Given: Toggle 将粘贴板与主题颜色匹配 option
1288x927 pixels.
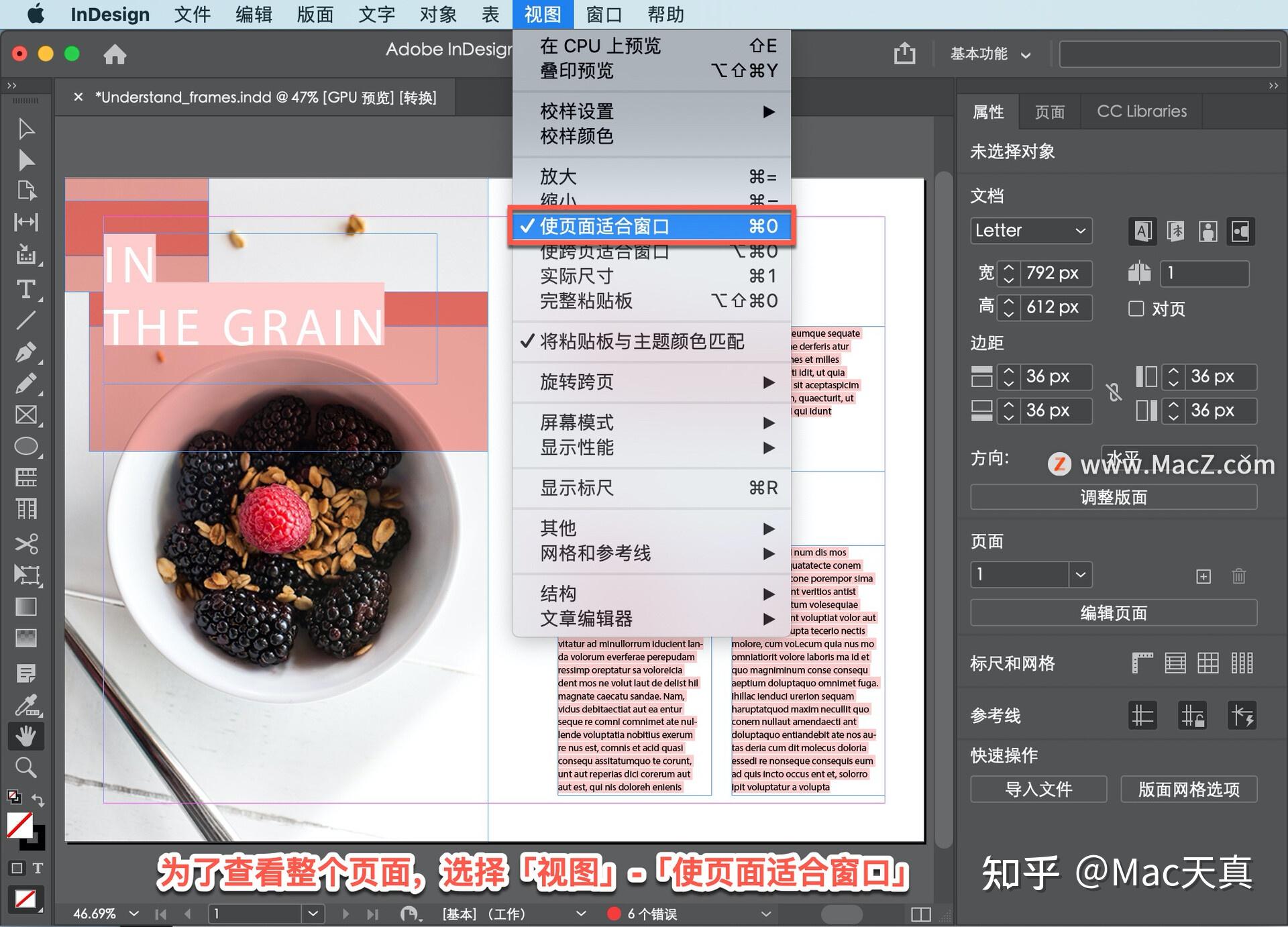Looking at the screenshot, I should [643, 341].
